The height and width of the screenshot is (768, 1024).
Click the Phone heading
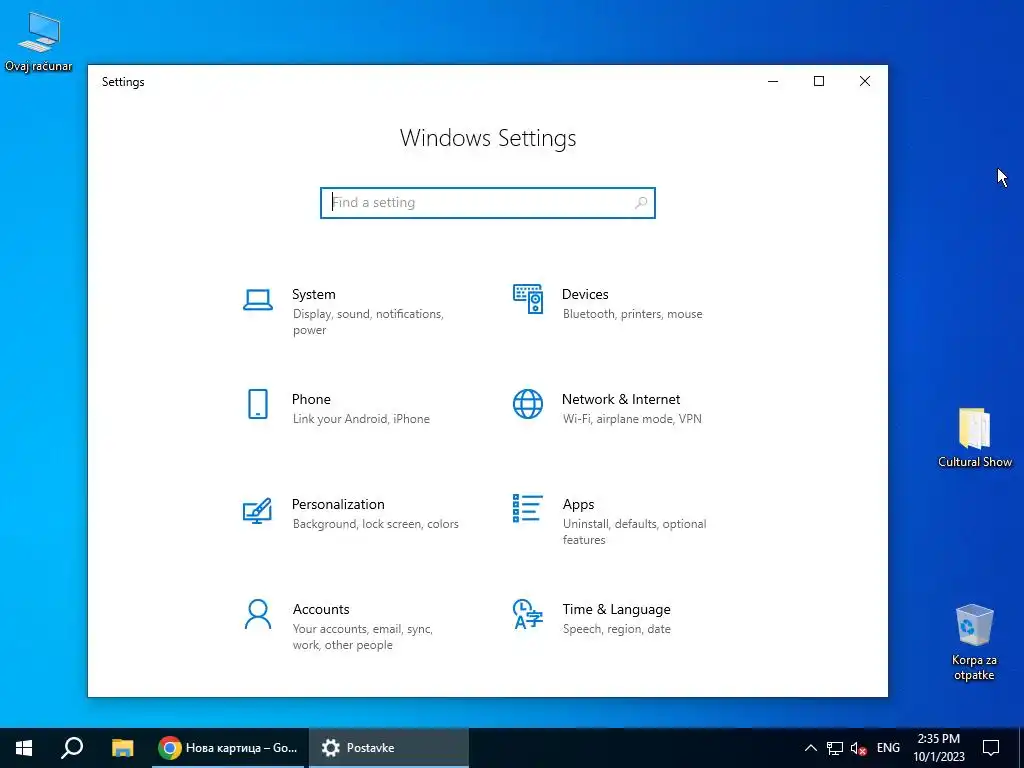tap(311, 399)
